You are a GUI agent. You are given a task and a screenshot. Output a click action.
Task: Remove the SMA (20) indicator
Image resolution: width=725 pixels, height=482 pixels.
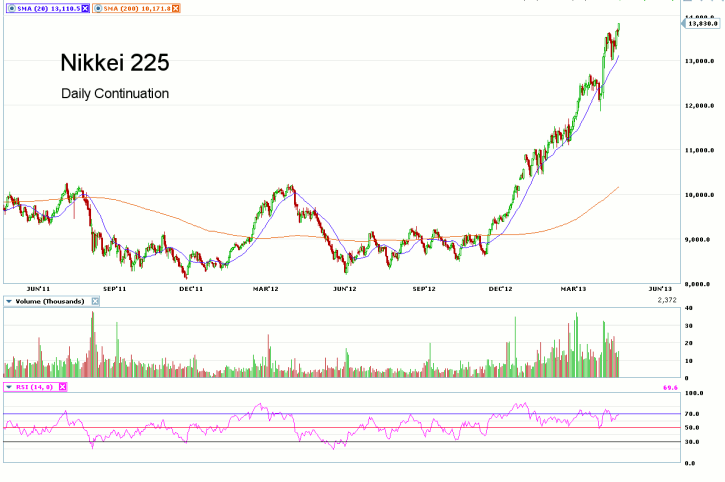point(84,8)
